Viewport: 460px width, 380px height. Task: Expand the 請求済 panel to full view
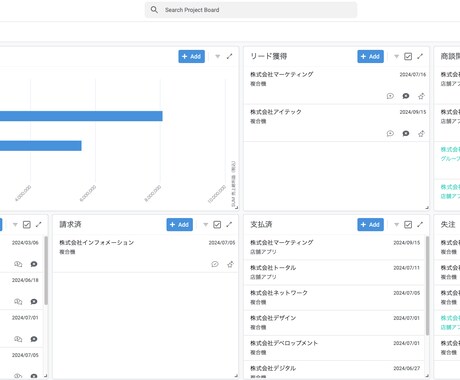tap(229, 224)
